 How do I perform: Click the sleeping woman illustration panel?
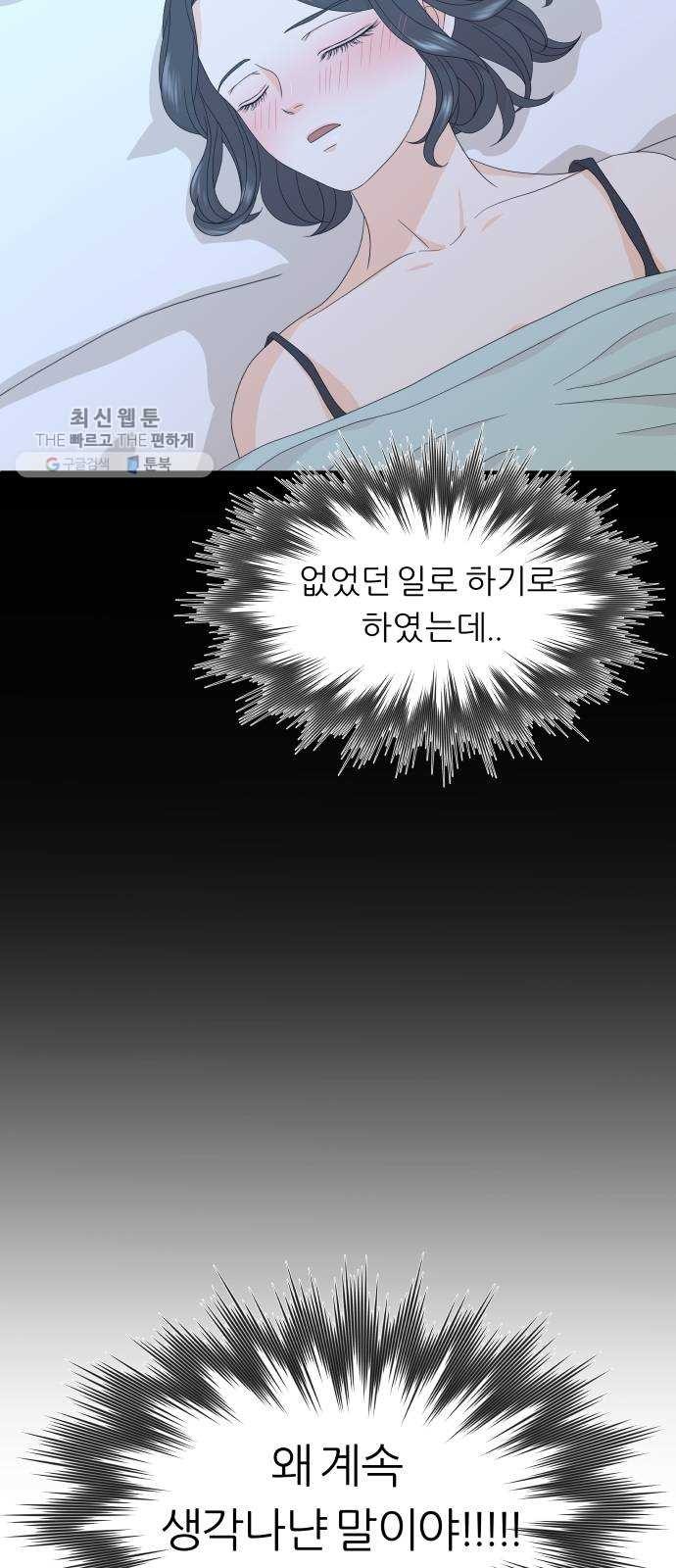click(338, 235)
